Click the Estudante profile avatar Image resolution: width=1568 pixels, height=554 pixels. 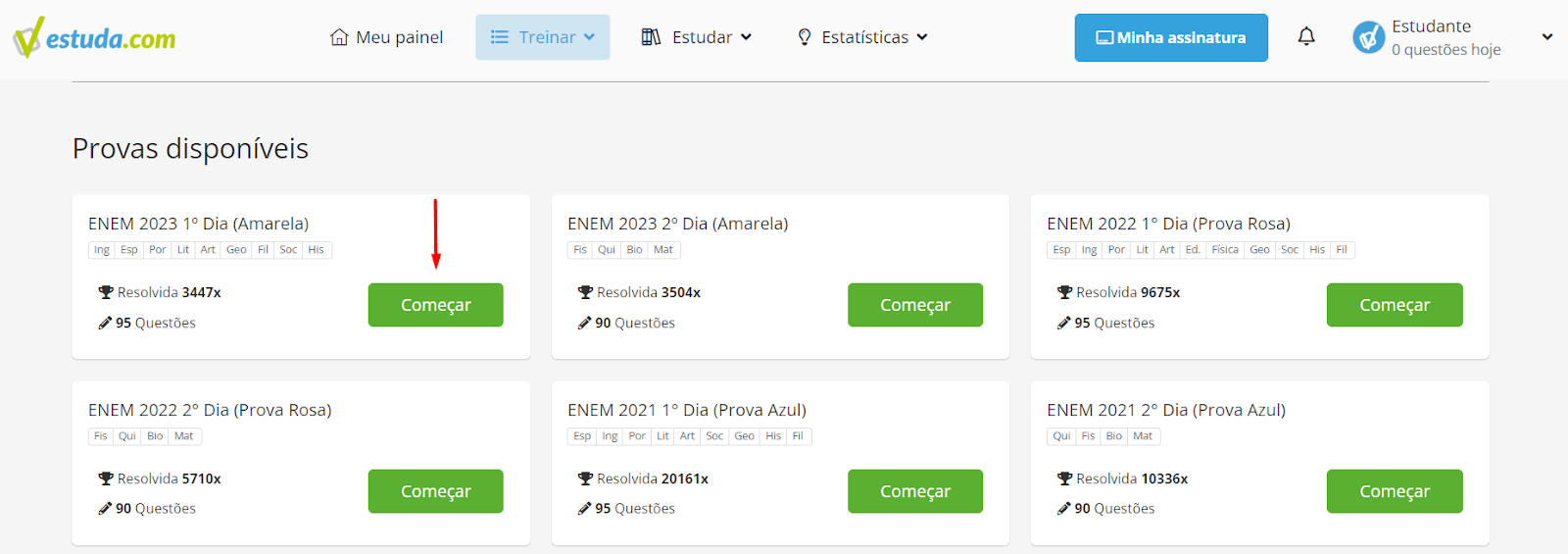pyautogui.click(x=1368, y=37)
